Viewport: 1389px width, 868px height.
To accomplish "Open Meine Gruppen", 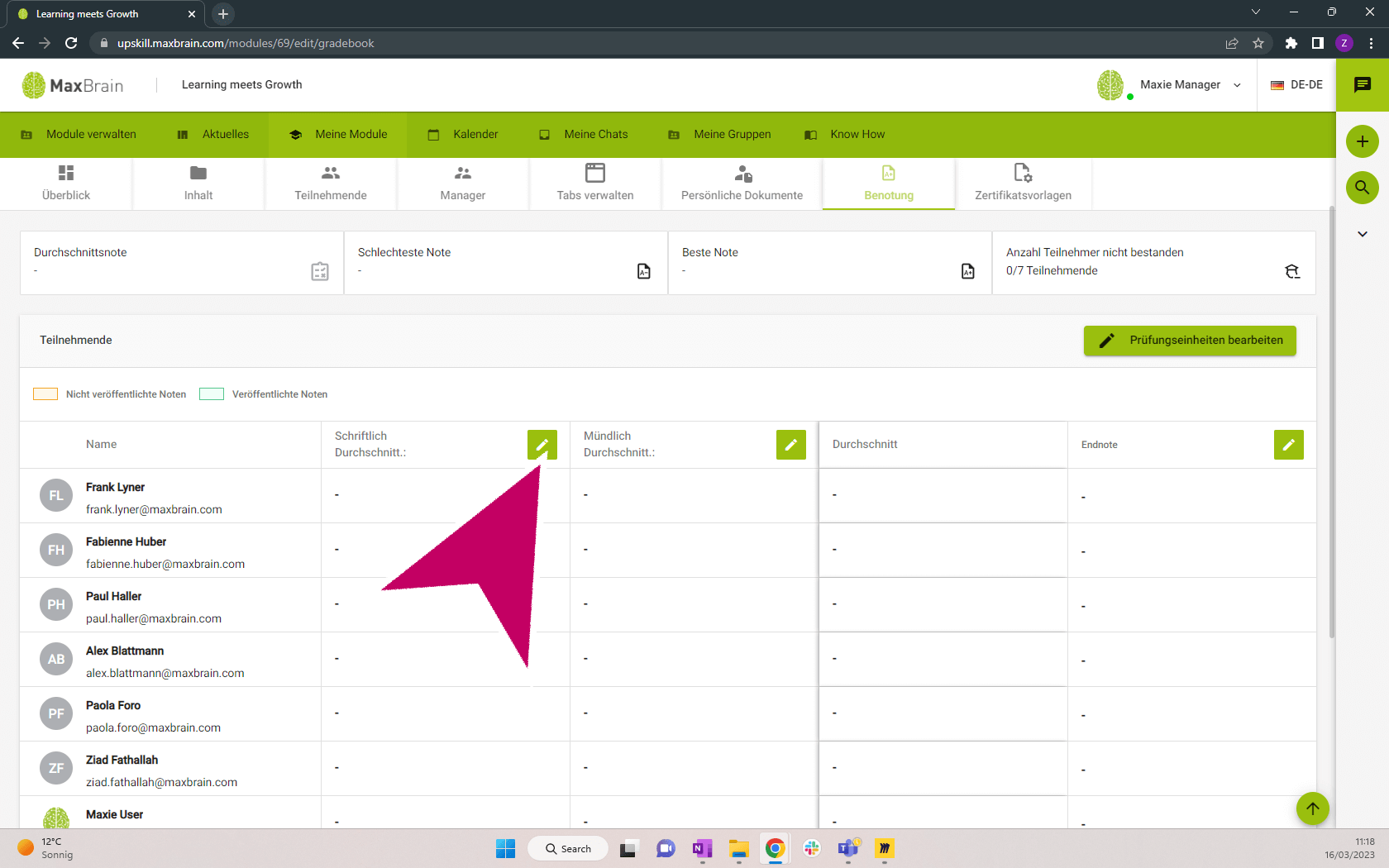I will click(720, 135).
